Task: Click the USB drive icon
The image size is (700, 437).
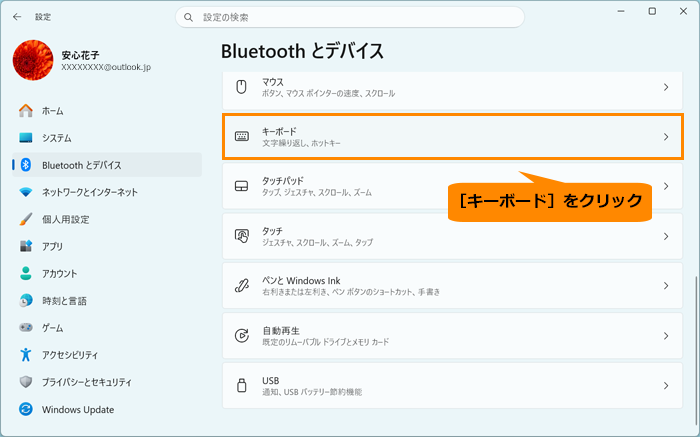Action: (x=242, y=385)
